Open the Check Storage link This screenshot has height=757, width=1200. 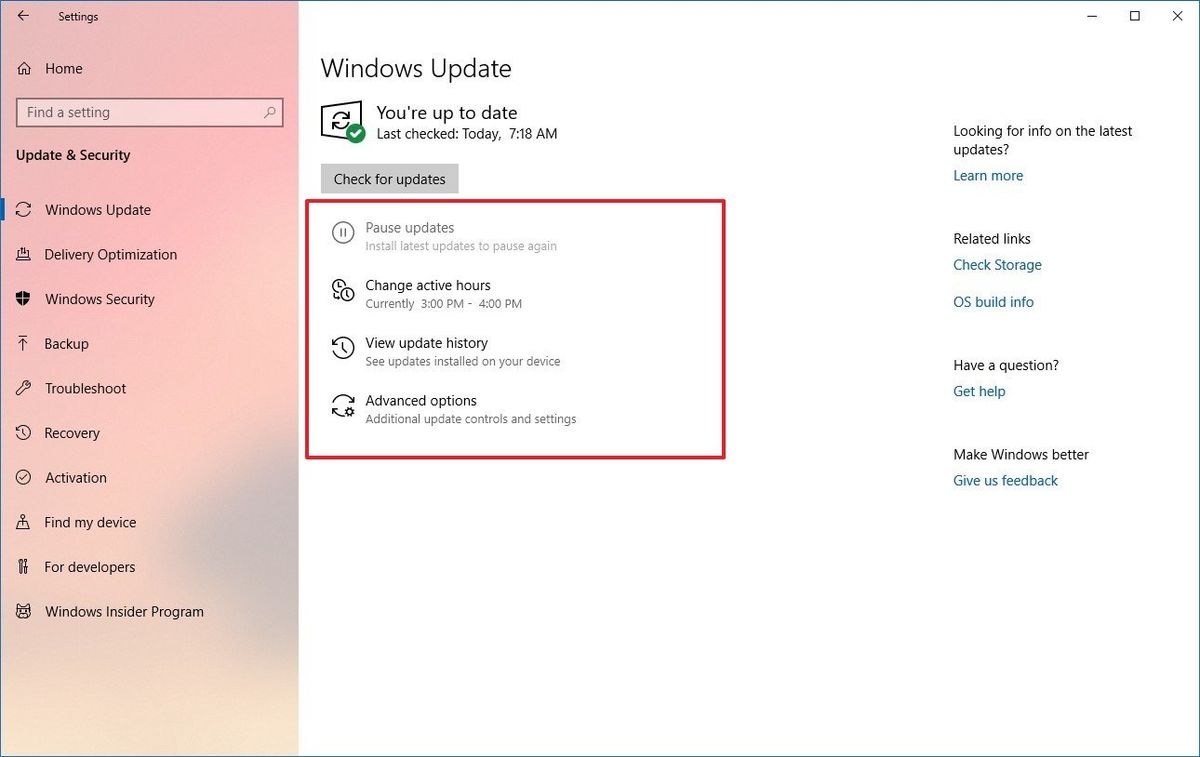click(x=997, y=265)
